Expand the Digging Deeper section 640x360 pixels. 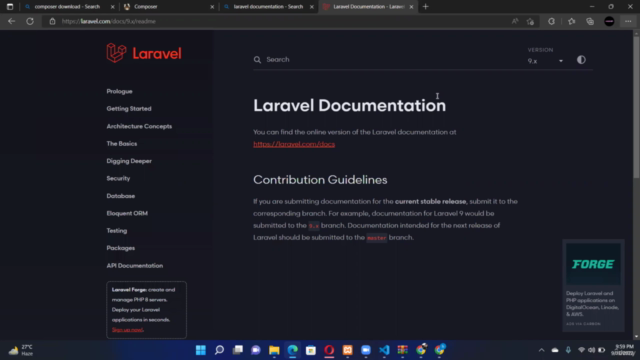click(x=129, y=161)
